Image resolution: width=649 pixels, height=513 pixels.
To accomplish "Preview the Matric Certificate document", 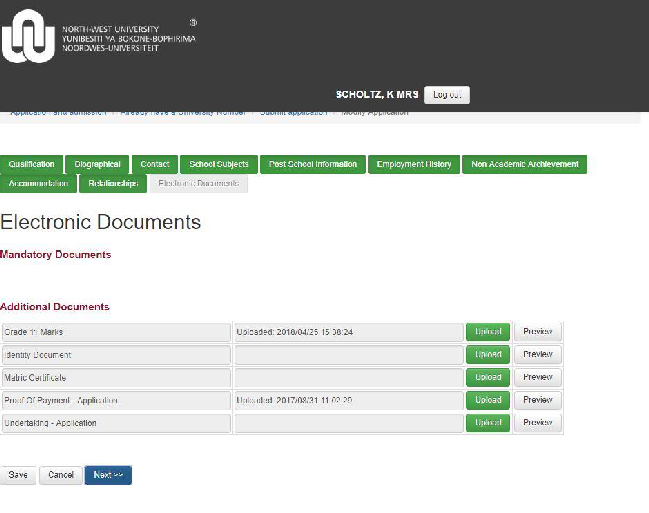I will click(x=538, y=377).
